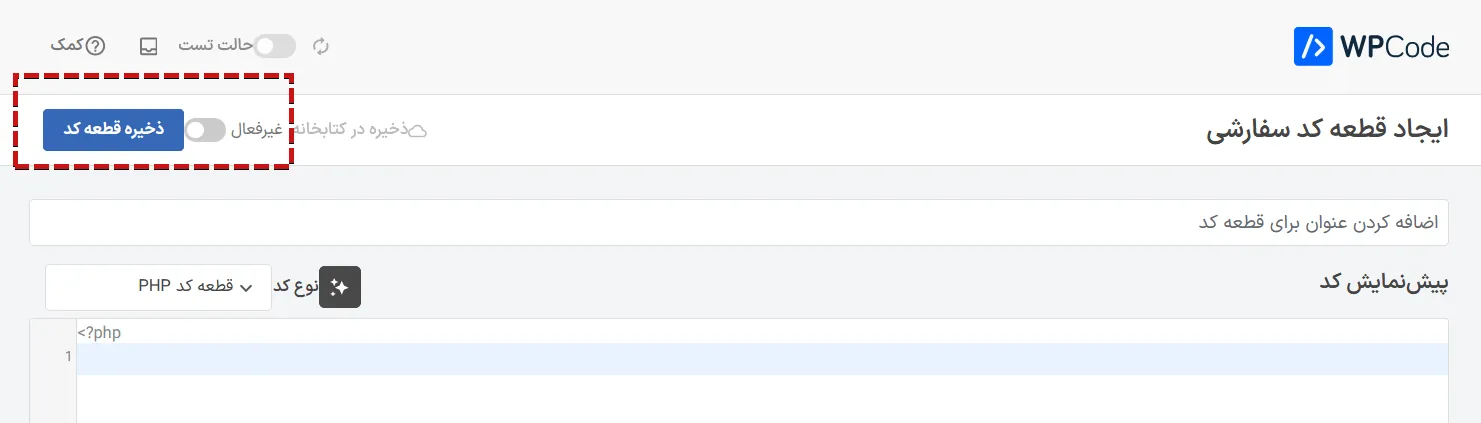Switch the snippet from غیرفعال to active
This screenshot has width=1481, height=423.
pos(206,130)
